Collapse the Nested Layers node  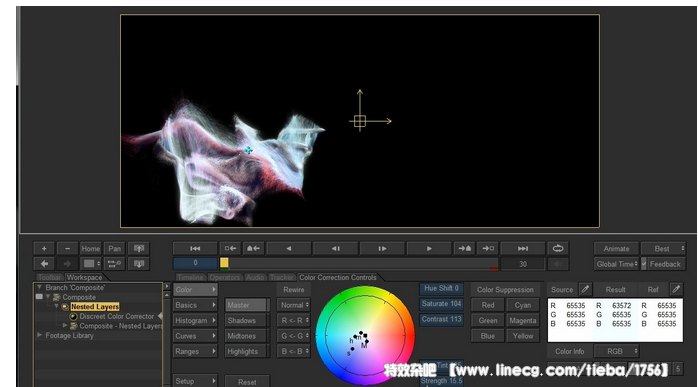coord(57,306)
